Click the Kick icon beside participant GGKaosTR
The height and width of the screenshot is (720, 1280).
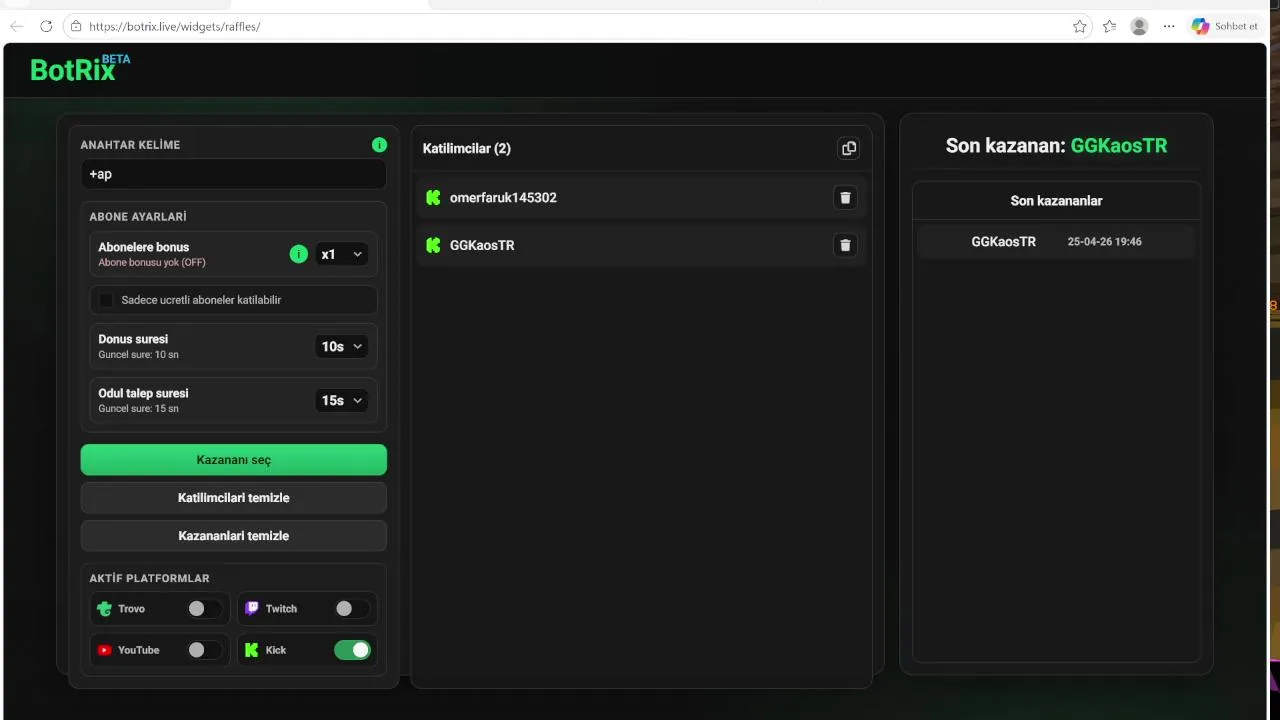433,245
